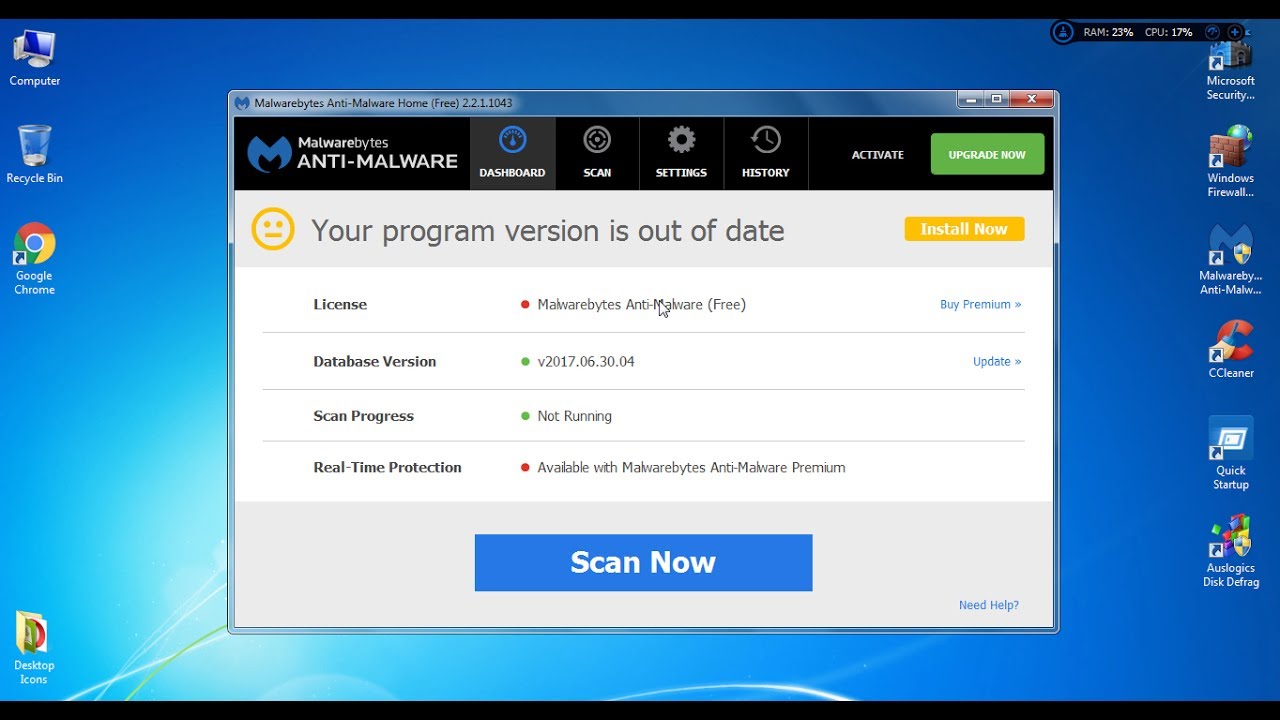Click the window title bar text
This screenshot has width=1280, height=720.
383,103
